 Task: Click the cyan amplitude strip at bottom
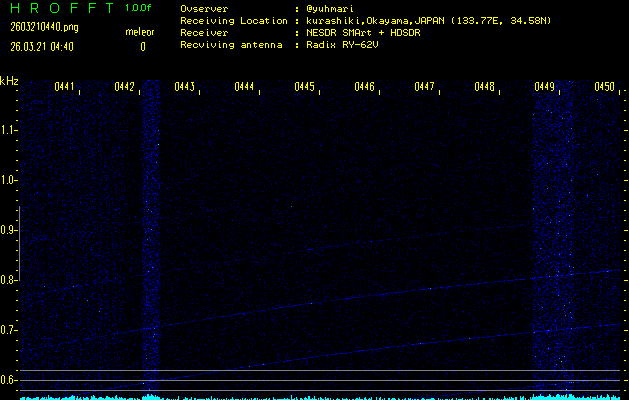[320, 396]
